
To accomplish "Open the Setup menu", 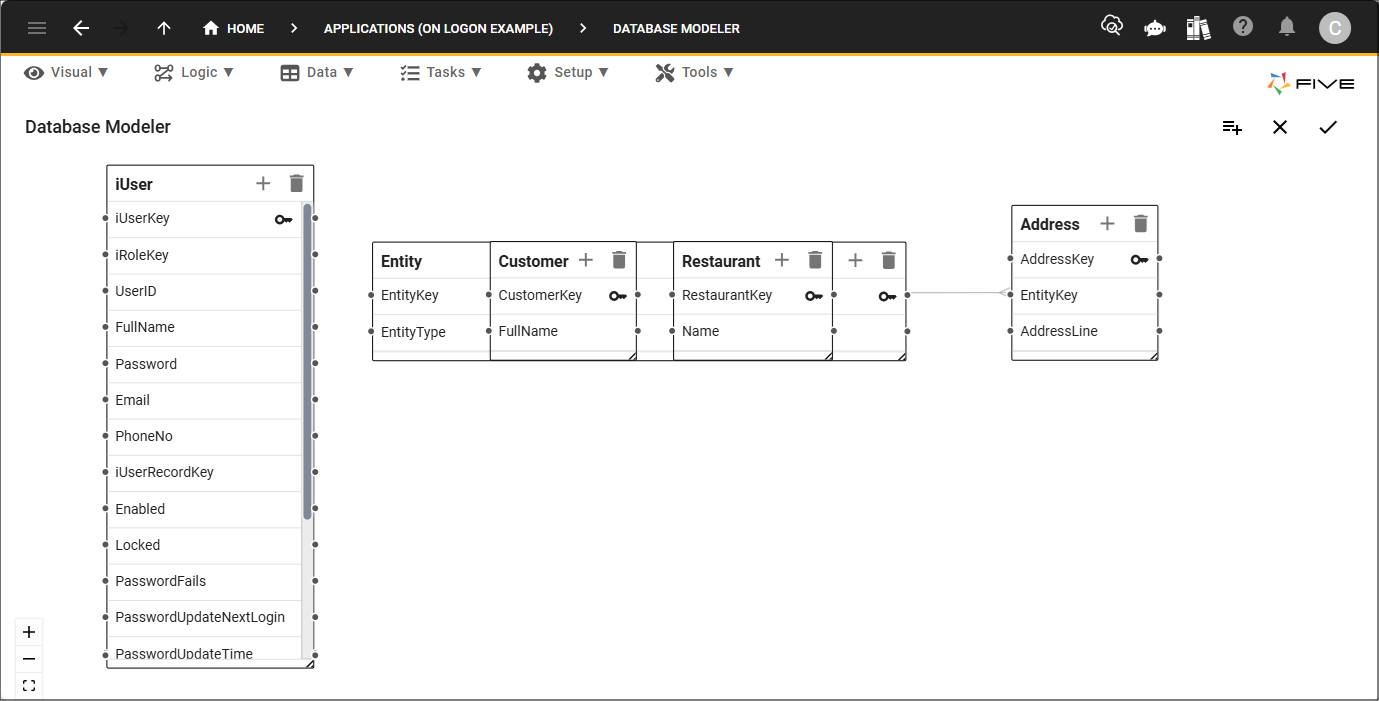I will click(568, 72).
